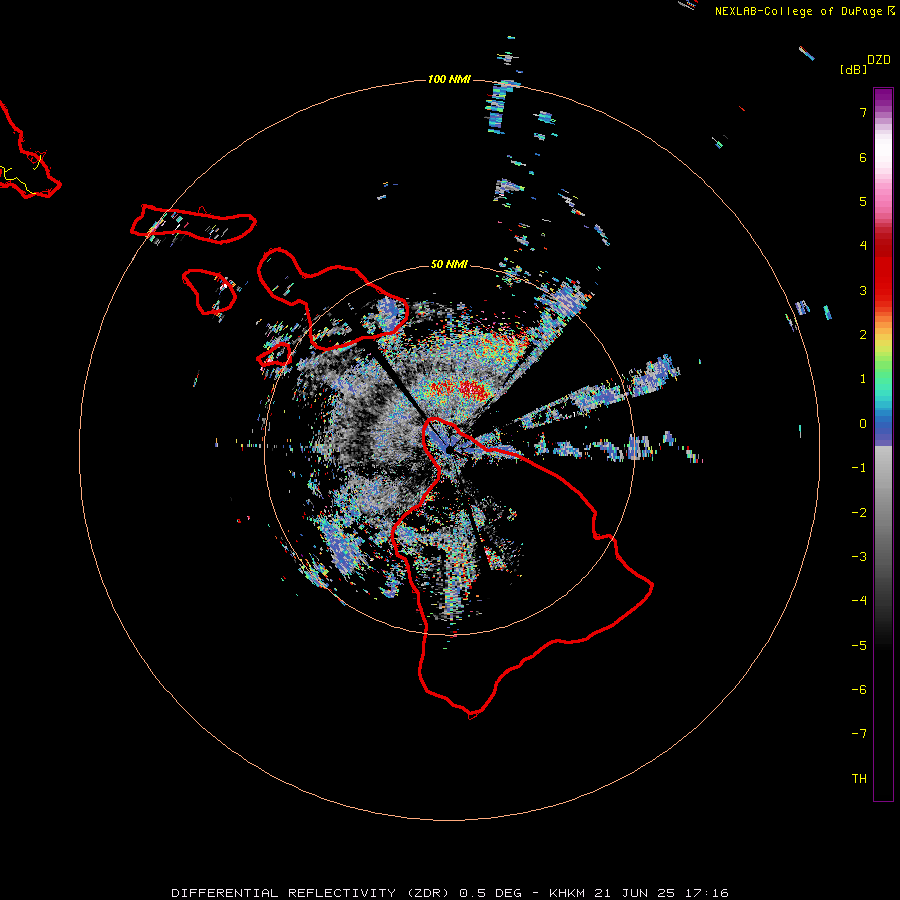
Task: Click the [dB] unit label
Action: click(853, 70)
